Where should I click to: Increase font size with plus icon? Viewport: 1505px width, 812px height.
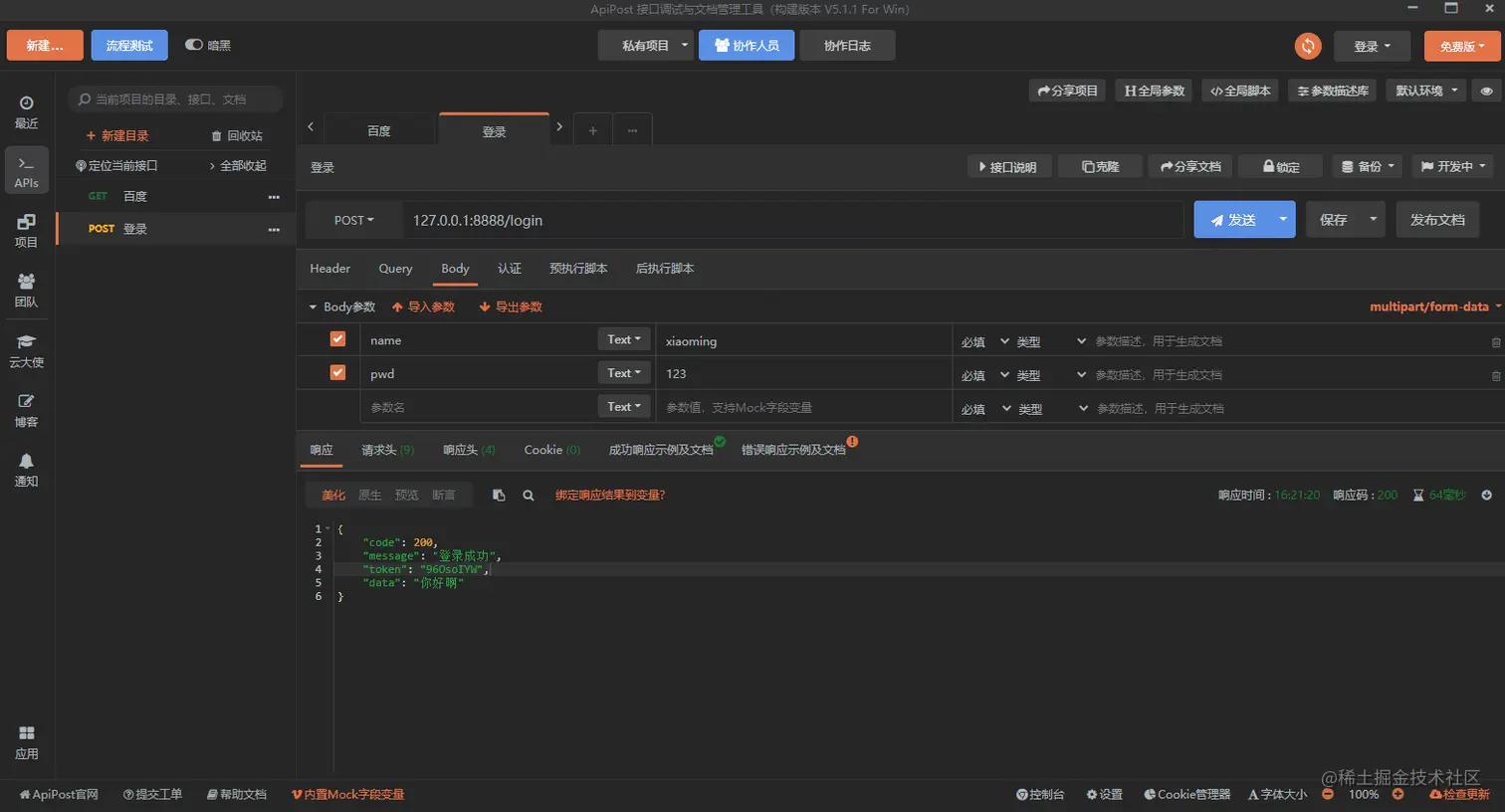(1397, 794)
